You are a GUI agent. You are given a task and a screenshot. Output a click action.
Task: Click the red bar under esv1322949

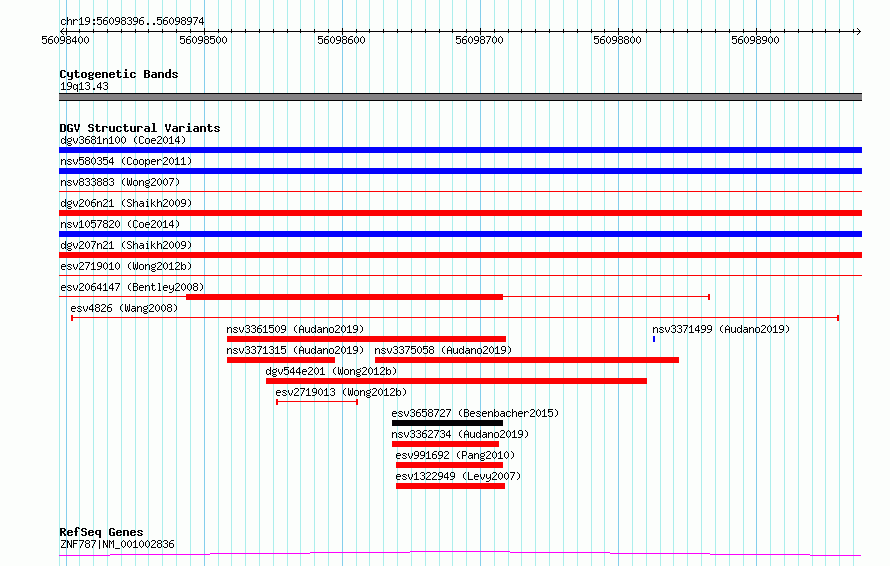tap(450, 486)
